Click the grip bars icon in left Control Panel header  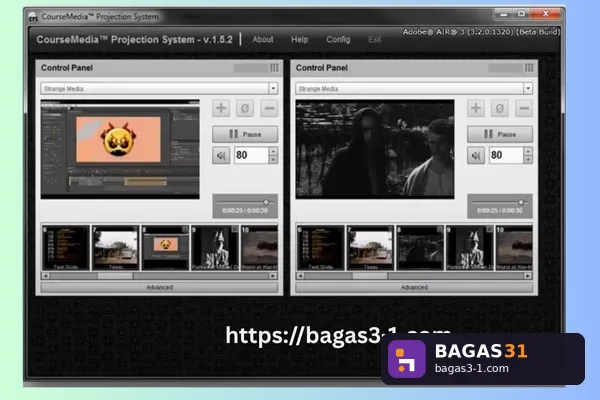[x=274, y=68]
